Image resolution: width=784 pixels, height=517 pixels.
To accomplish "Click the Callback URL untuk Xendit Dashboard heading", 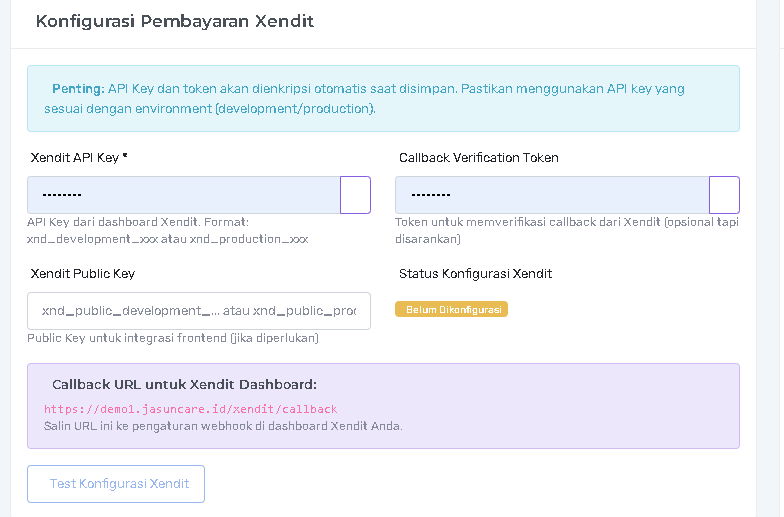I will [x=184, y=384].
